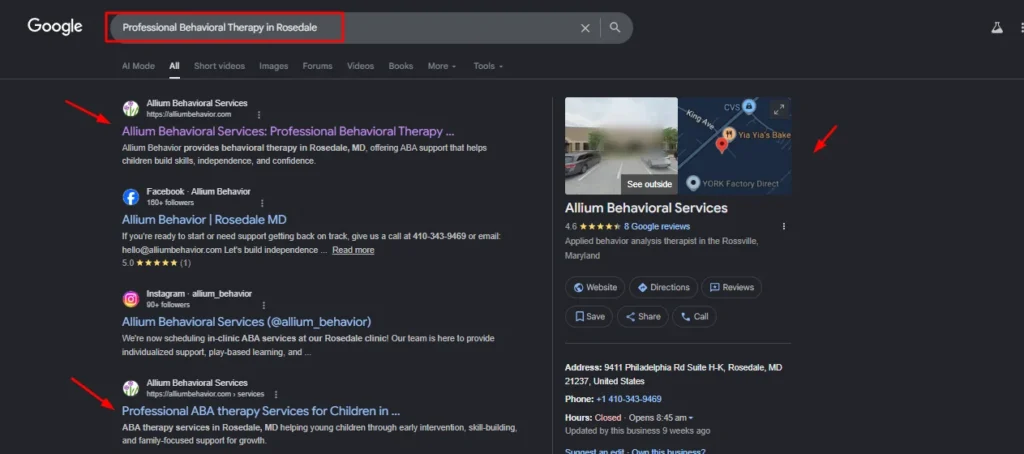Click the Directions button

pos(664,287)
